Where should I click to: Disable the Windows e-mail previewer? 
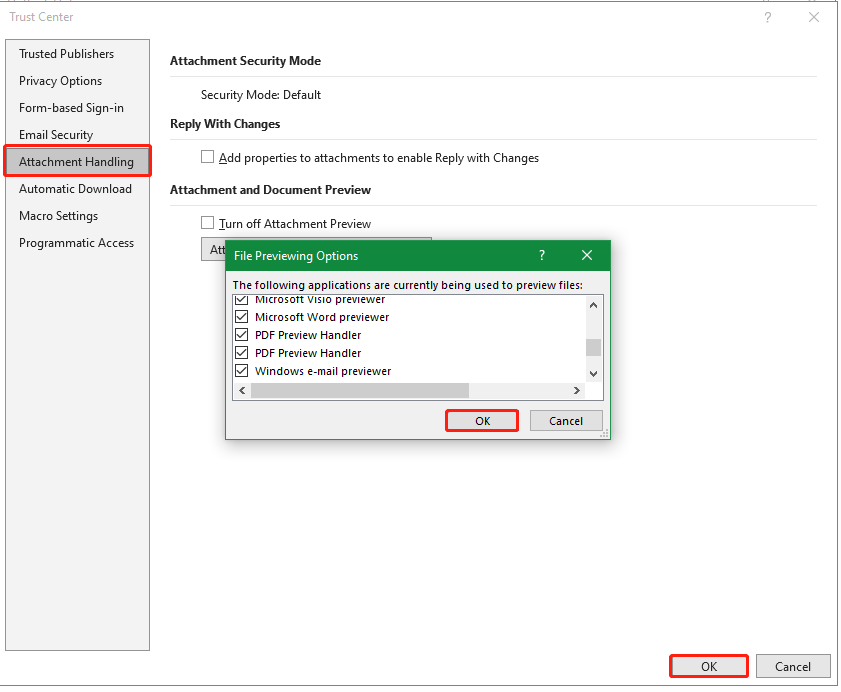[x=241, y=370]
